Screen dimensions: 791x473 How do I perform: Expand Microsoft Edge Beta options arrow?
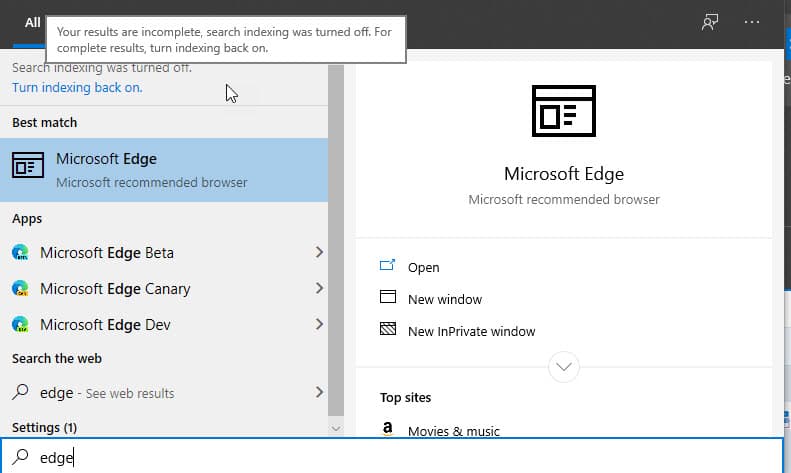coord(319,252)
